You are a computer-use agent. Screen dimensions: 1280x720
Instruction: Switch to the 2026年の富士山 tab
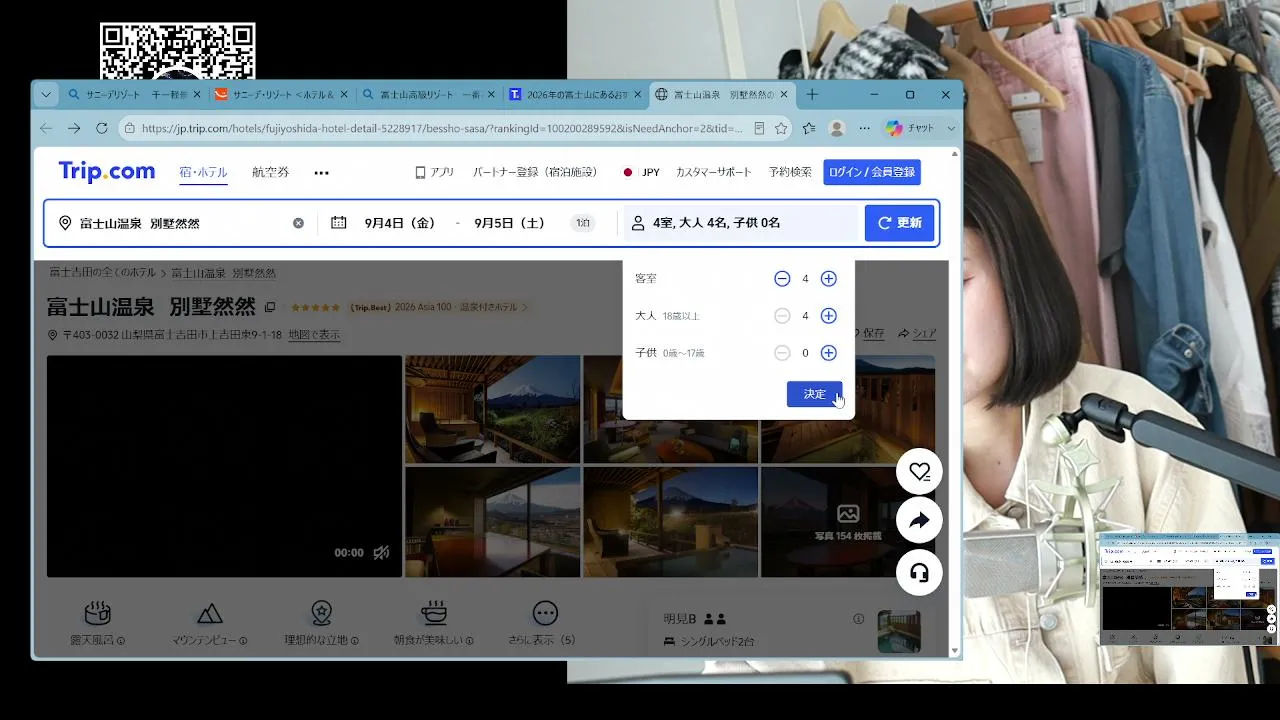[574, 95]
